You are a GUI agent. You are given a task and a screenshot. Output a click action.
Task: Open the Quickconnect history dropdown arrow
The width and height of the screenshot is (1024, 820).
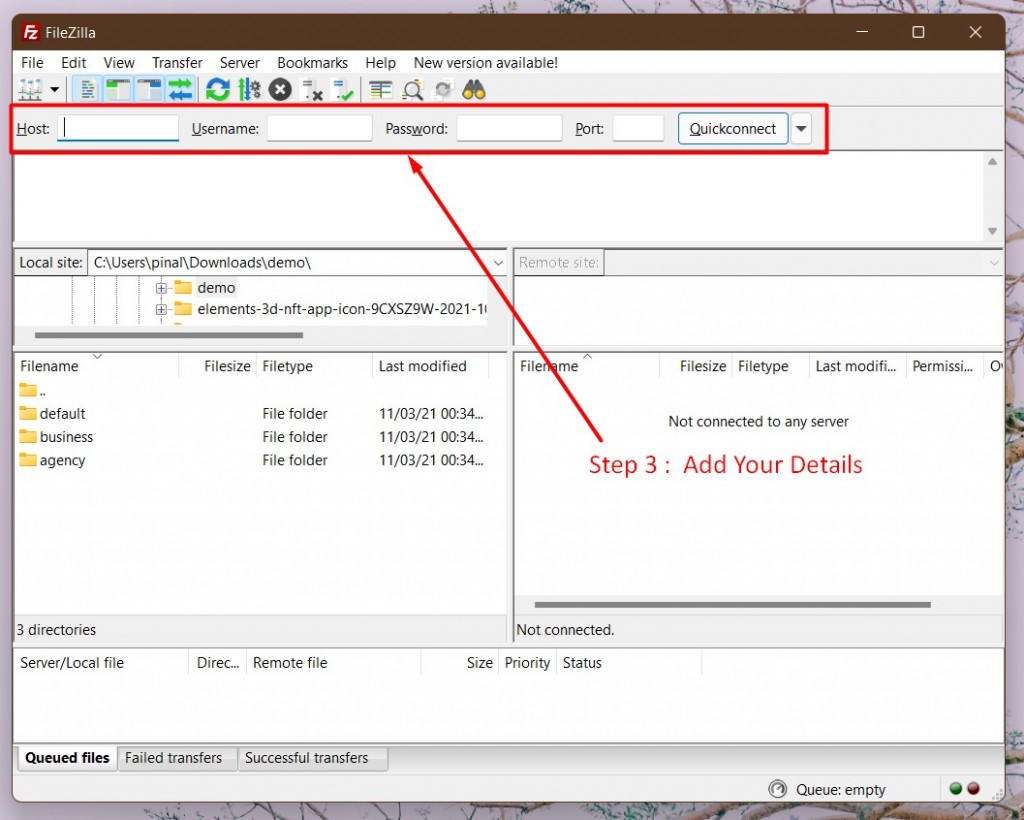coord(801,129)
